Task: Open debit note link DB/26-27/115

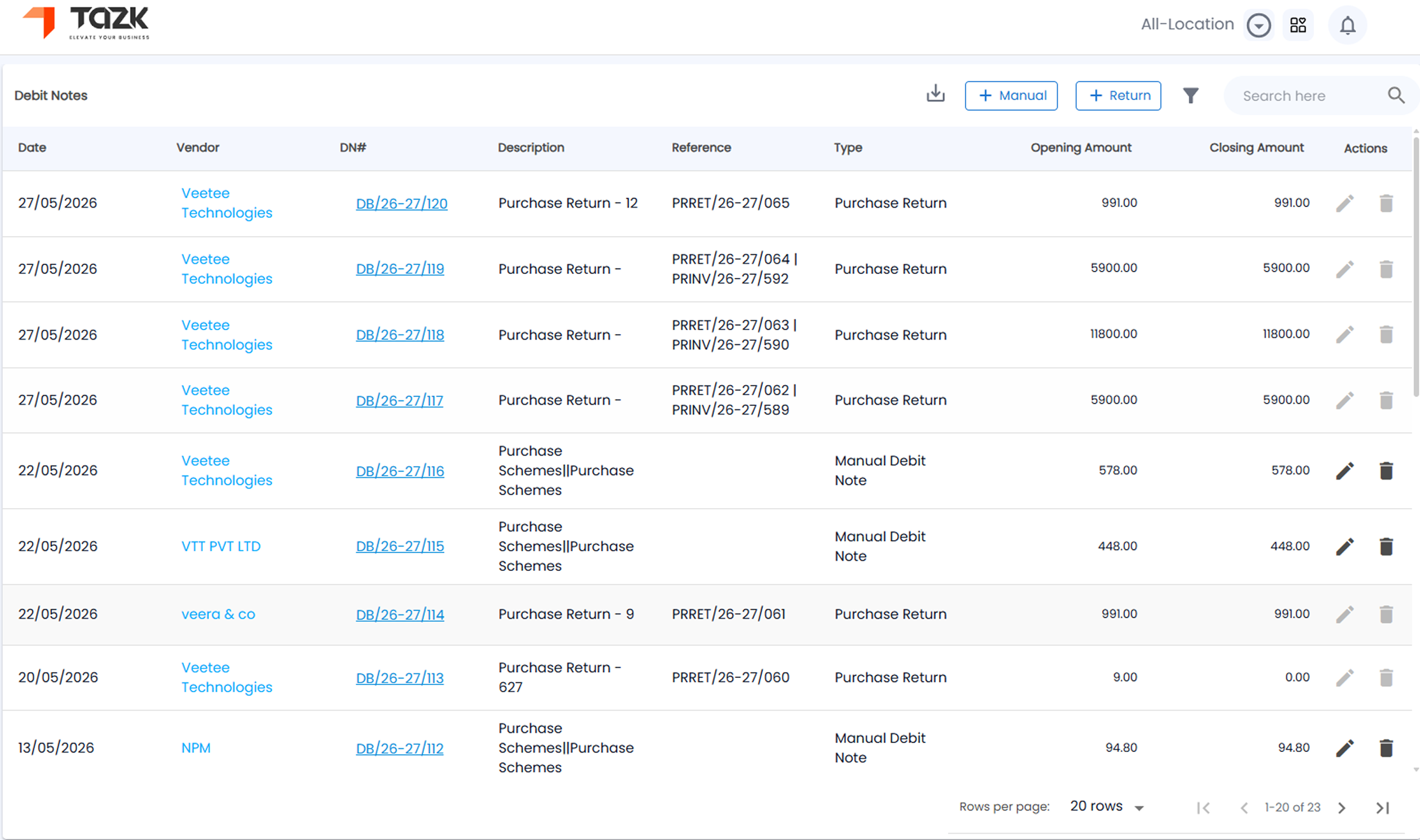Action: (x=399, y=546)
